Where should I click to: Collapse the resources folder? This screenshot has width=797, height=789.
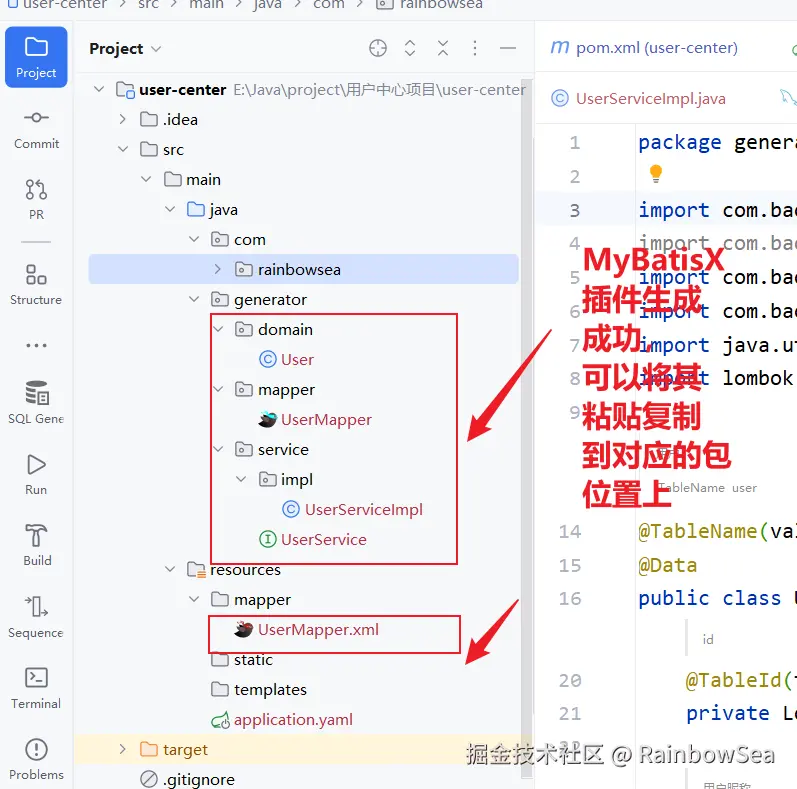[x=170, y=569]
